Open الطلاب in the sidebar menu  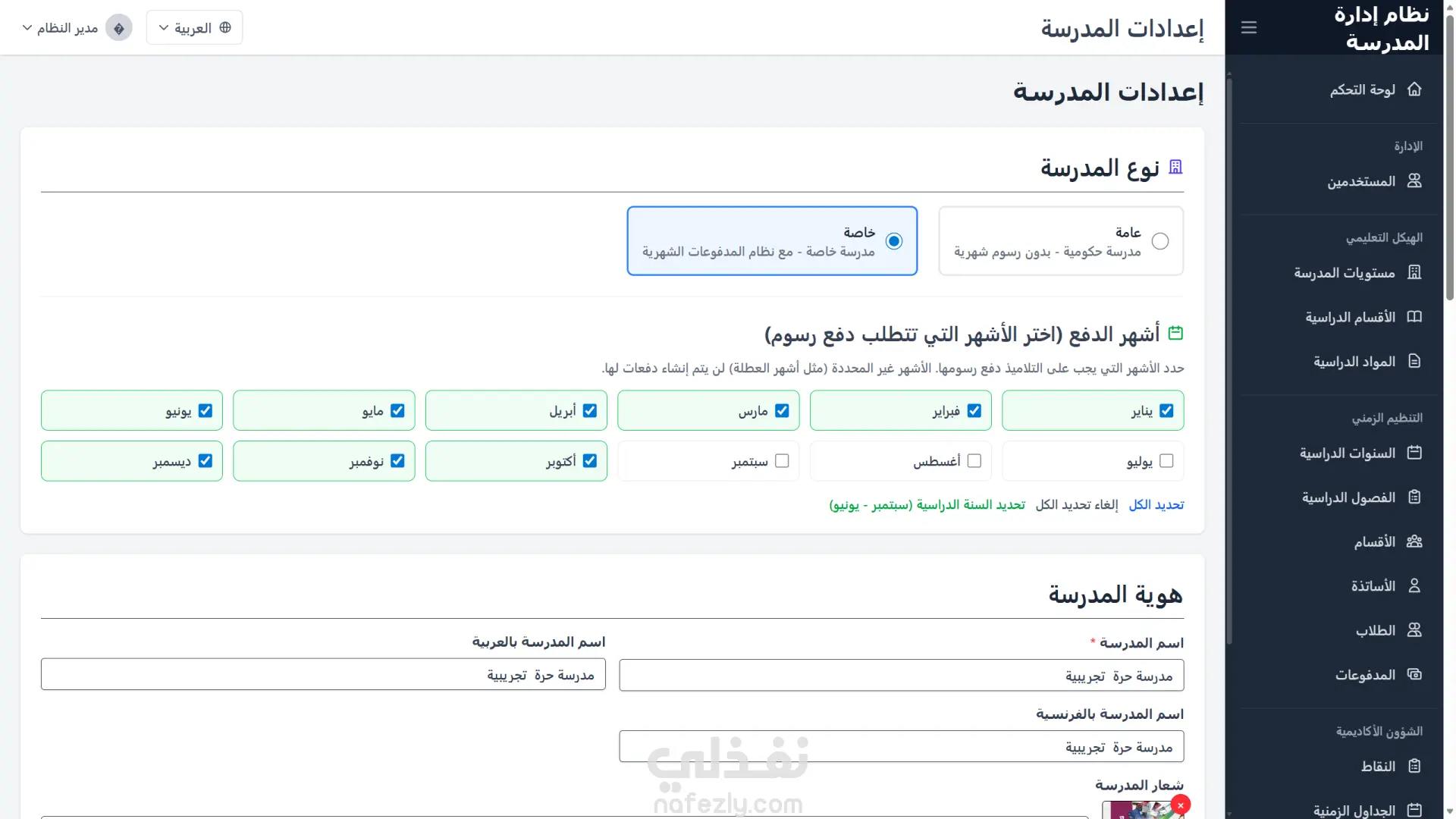pos(1375,630)
